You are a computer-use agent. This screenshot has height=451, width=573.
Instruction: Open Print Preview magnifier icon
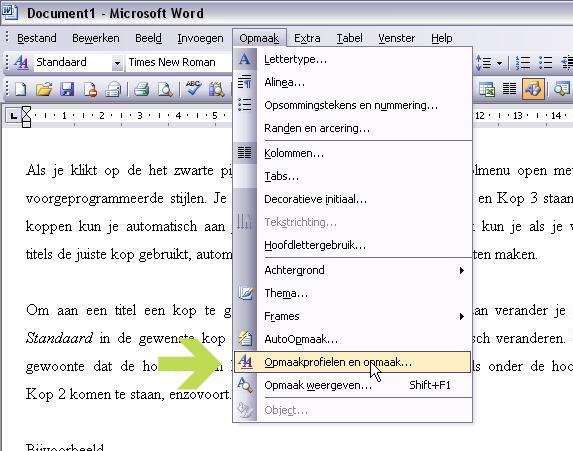[x=165, y=89]
